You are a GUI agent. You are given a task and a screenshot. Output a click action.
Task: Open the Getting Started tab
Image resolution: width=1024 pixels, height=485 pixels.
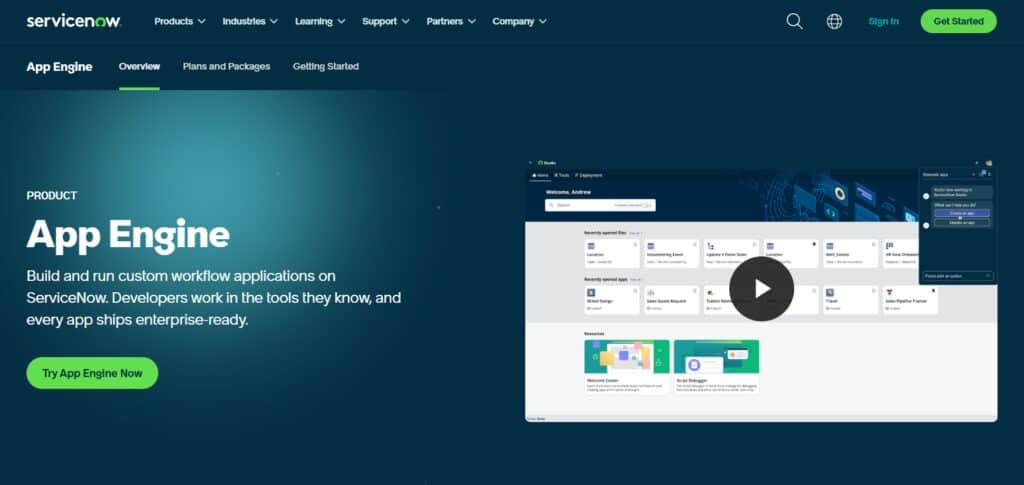pos(325,67)
